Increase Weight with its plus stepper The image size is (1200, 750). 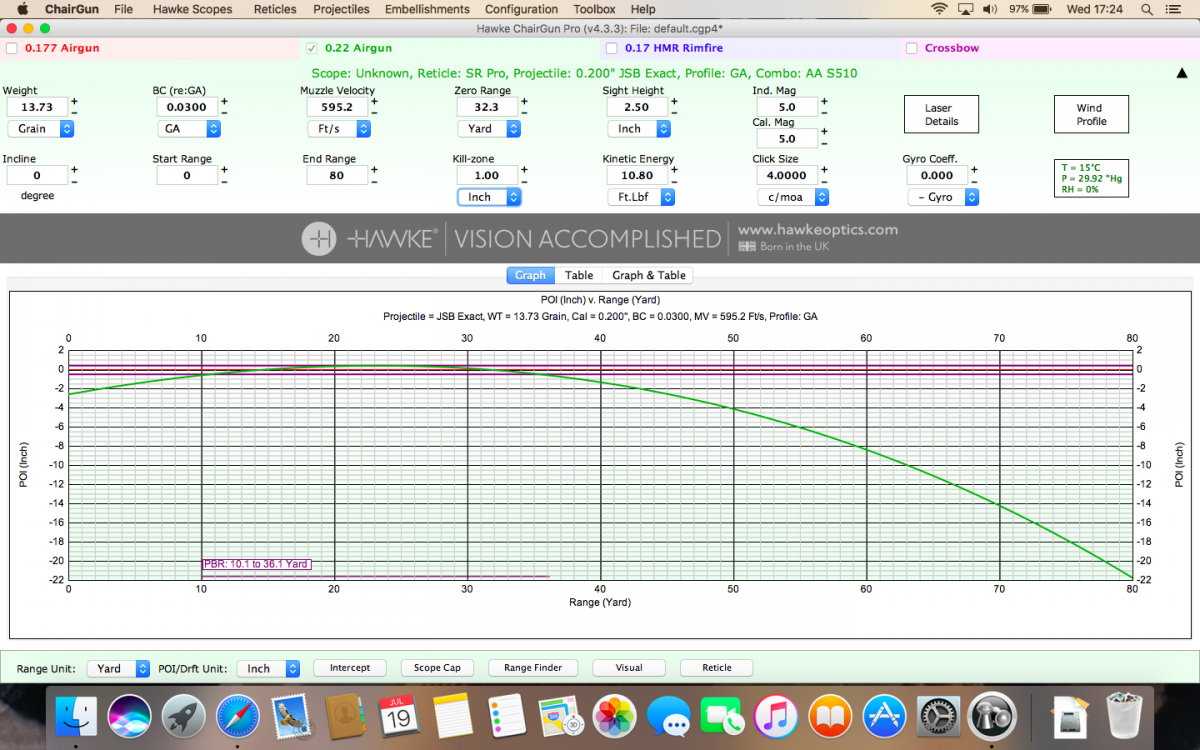pos(74,101)
